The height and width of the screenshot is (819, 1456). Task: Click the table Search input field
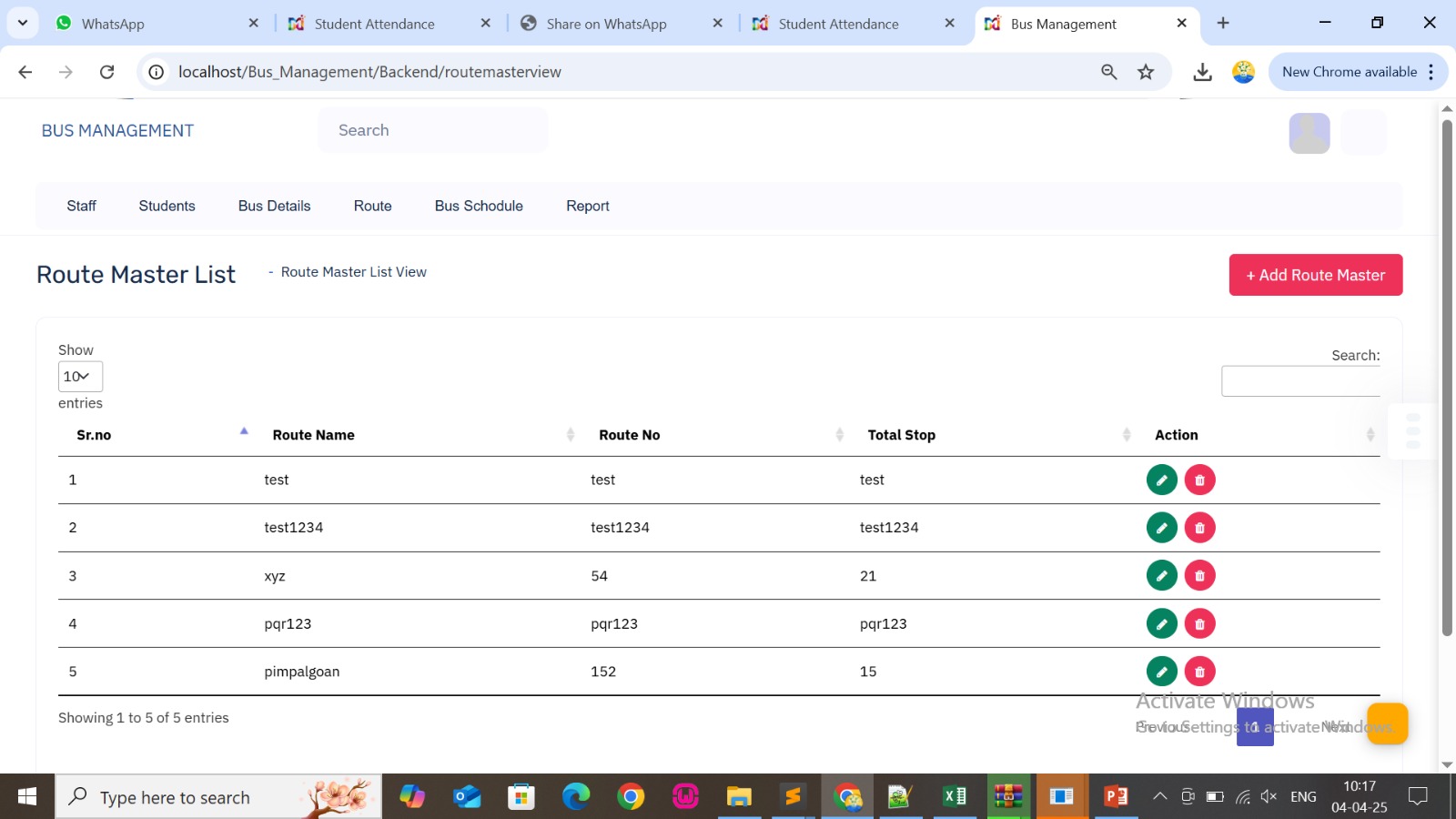(1299, 381)
